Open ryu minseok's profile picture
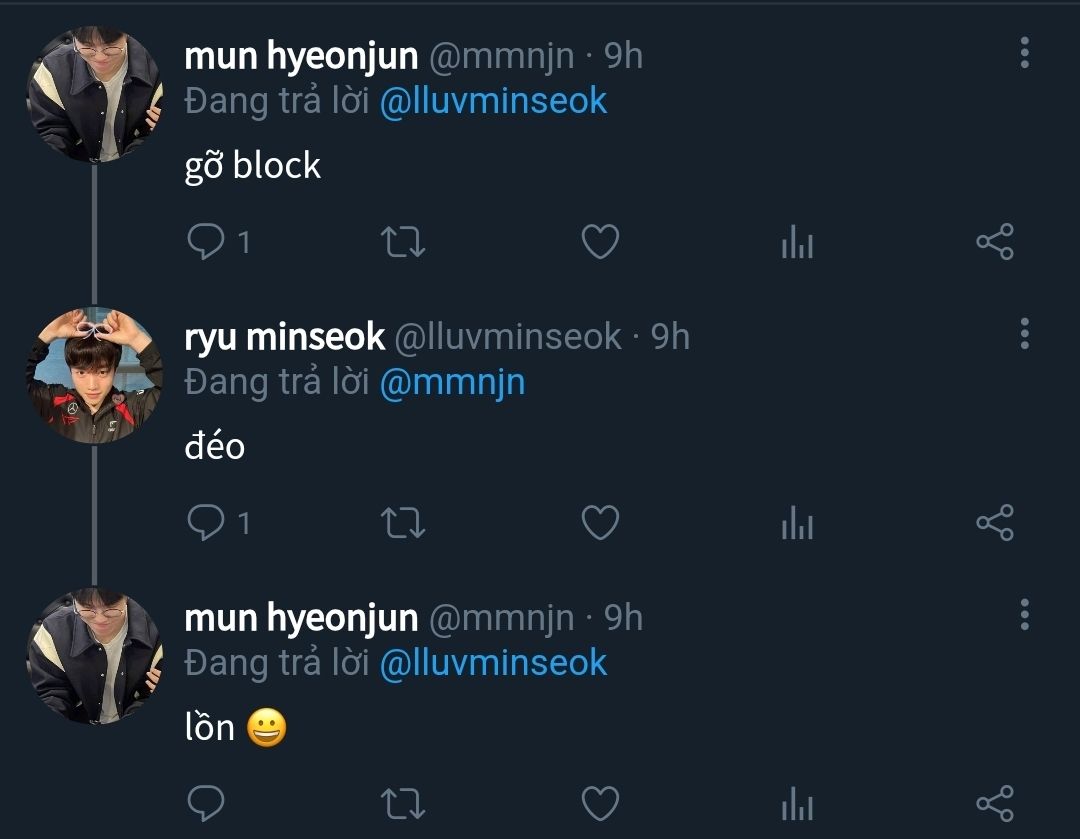 (x=94, y=375)
